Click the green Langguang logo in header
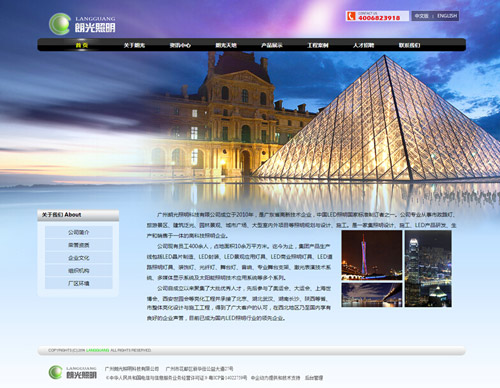This screenshot has height=388, width=500. click(82, 24)
